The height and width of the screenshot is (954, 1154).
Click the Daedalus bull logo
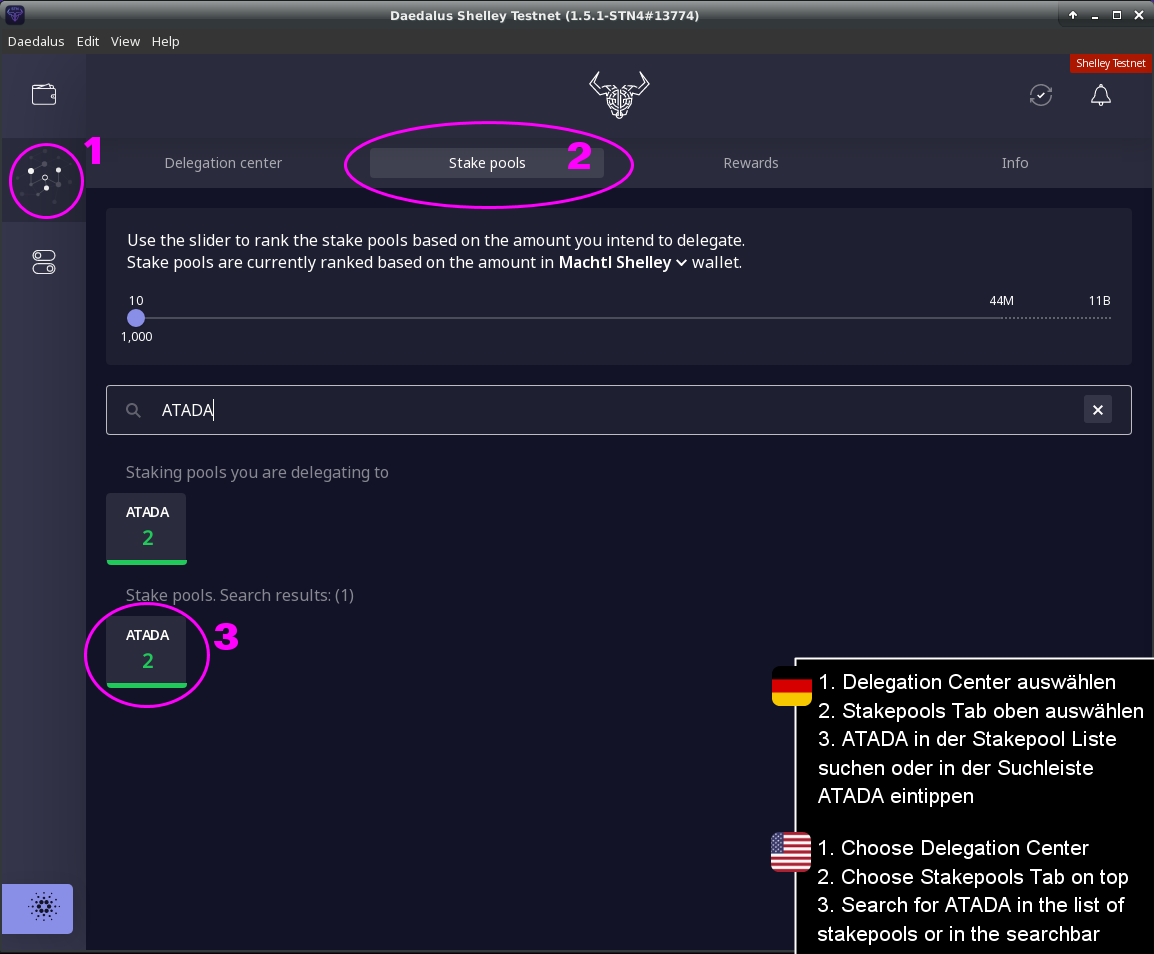[619, 95]
